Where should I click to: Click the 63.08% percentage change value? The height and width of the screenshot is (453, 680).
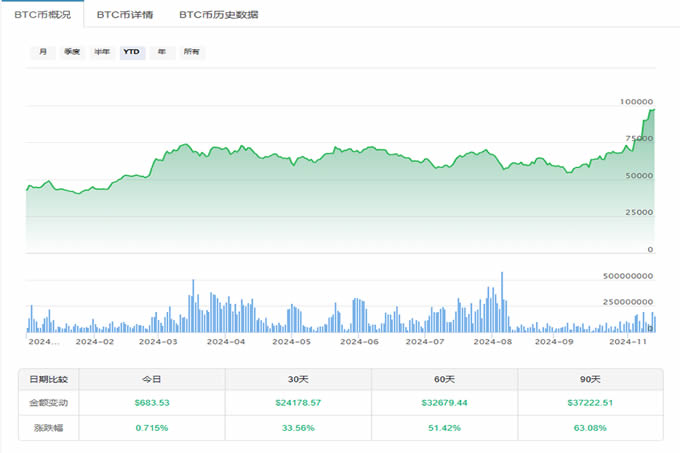point(590,427)
